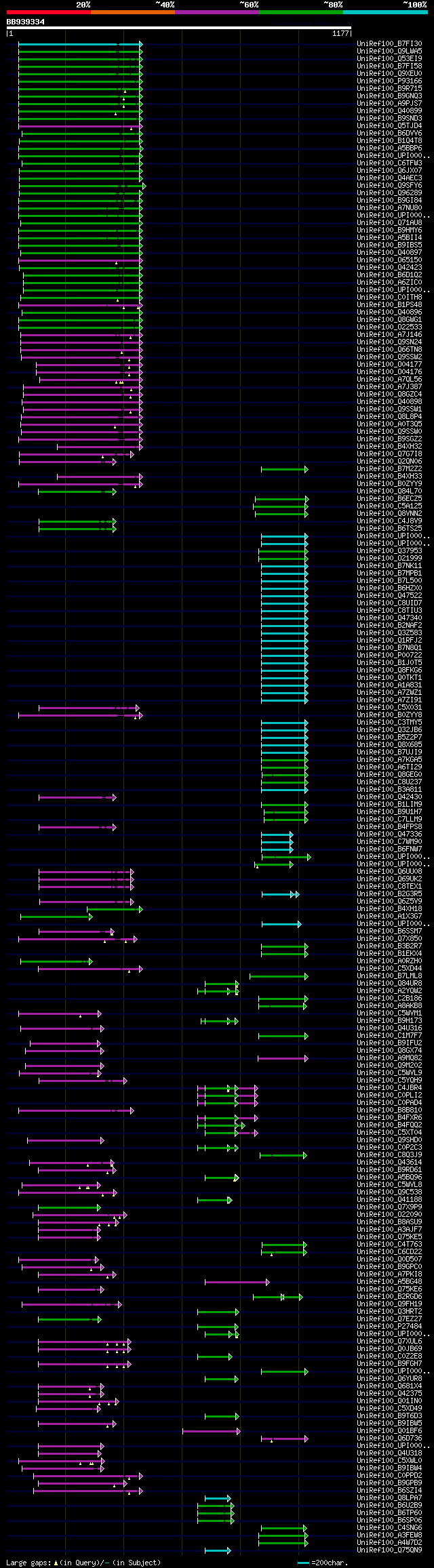Click hit label UniRef100_C6TFW3
The width and height of the screenshot is (434, 1568).
389,163
